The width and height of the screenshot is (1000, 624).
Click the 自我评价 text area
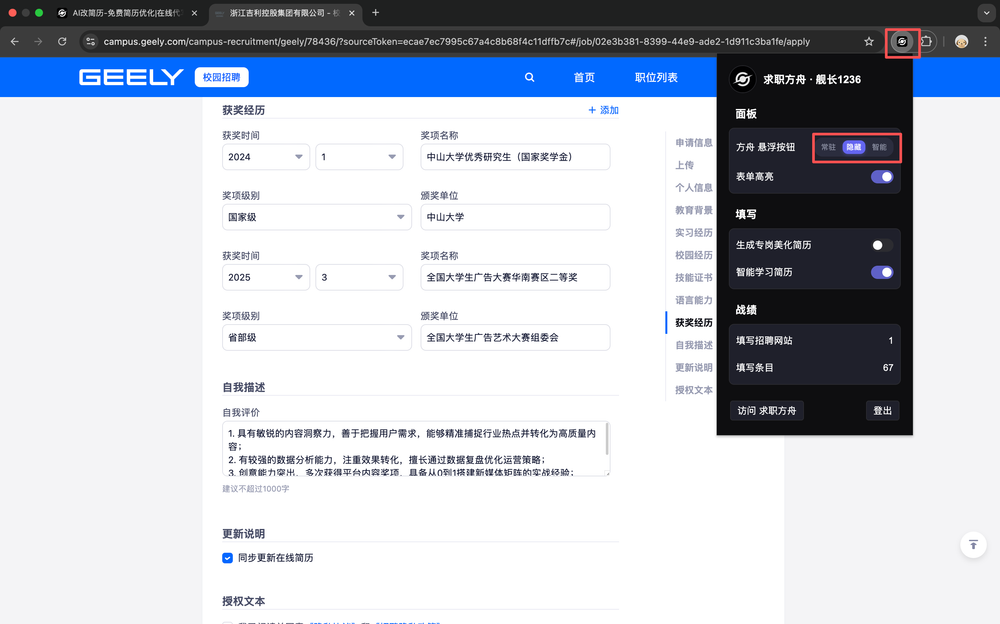click(413, 449)
